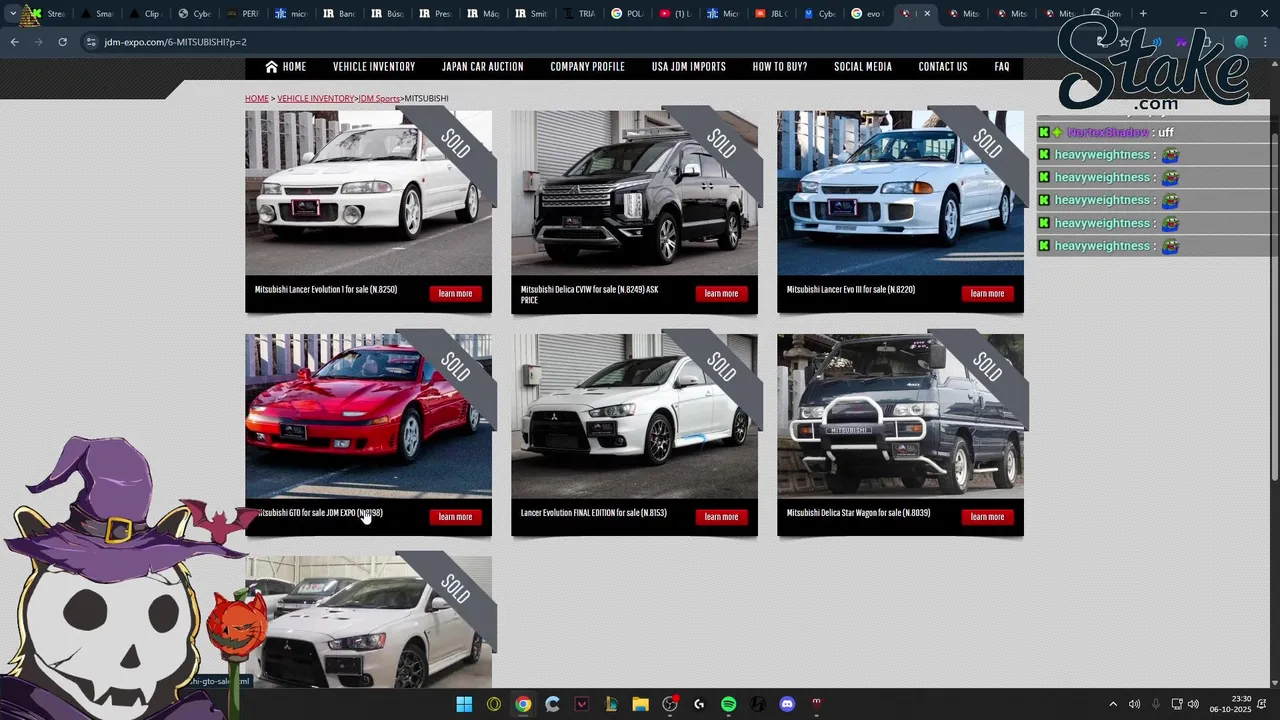The width and height of the screenshot is (1280, 720).
Task: Switch to the JBL tab
Action: click(772, 14)
